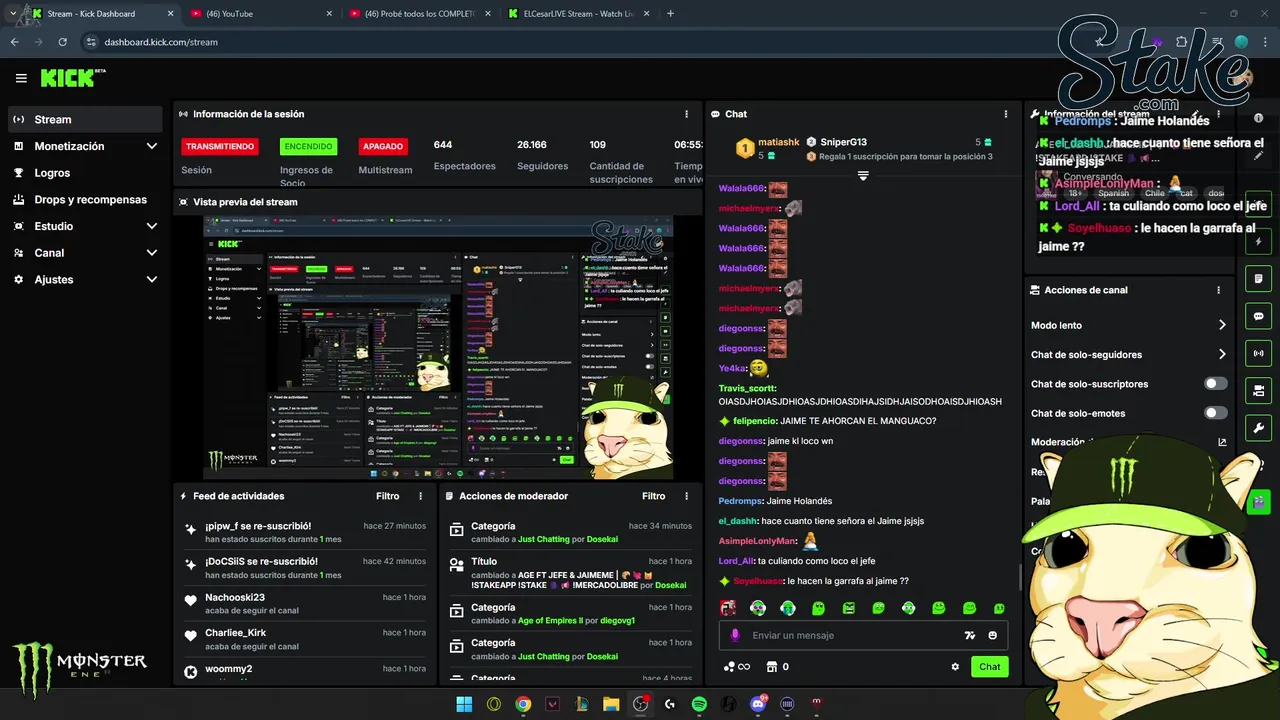Select Stream in the sidebar
1280x720 pixels.
[85, 119]
